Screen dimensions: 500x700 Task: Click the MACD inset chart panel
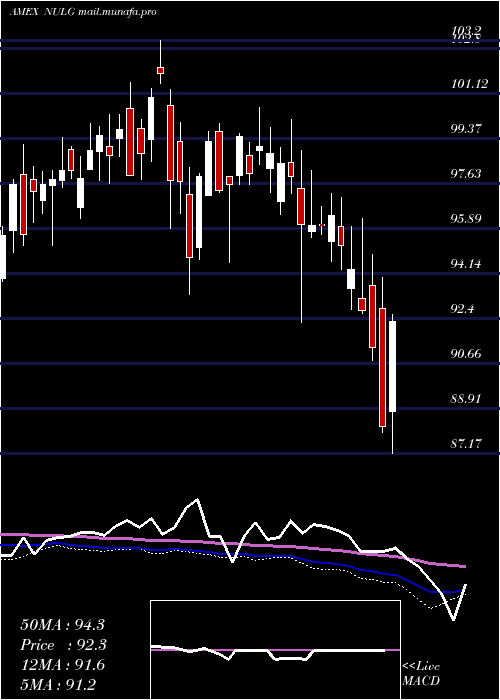(x=275, y=650)
